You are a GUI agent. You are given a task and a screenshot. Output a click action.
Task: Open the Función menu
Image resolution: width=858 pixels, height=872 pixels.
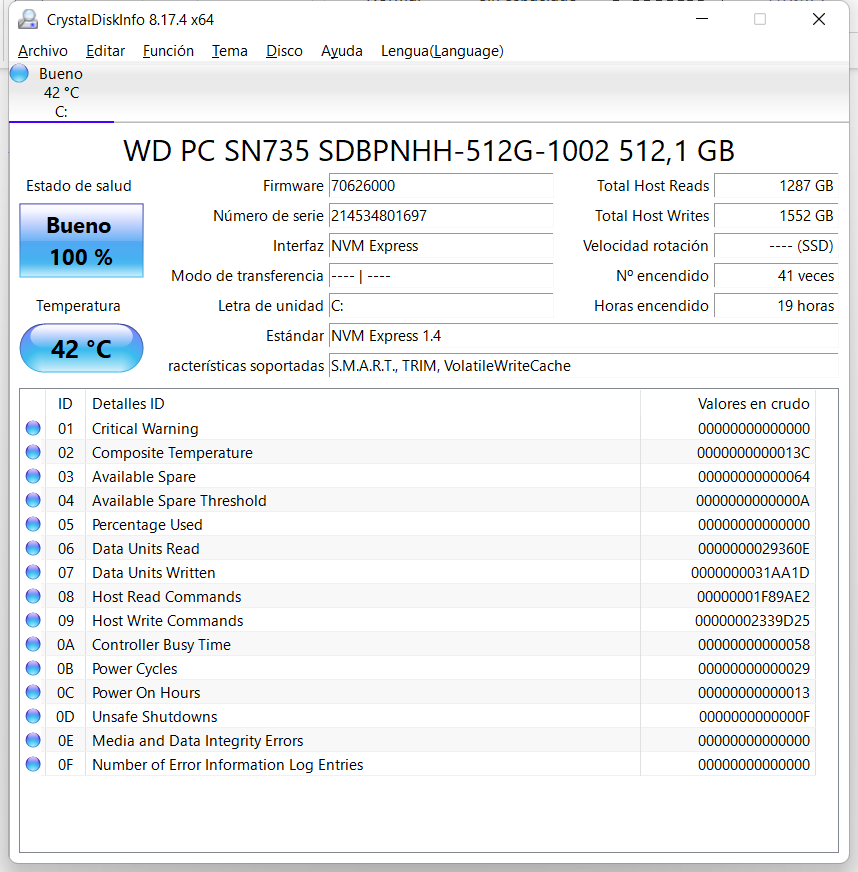tap(168, 51)
